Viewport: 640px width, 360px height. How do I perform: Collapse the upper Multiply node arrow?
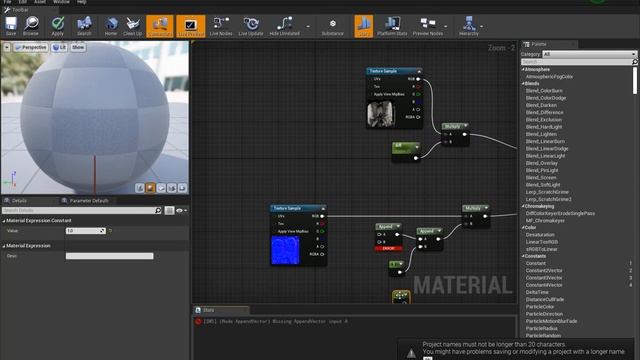465,126
